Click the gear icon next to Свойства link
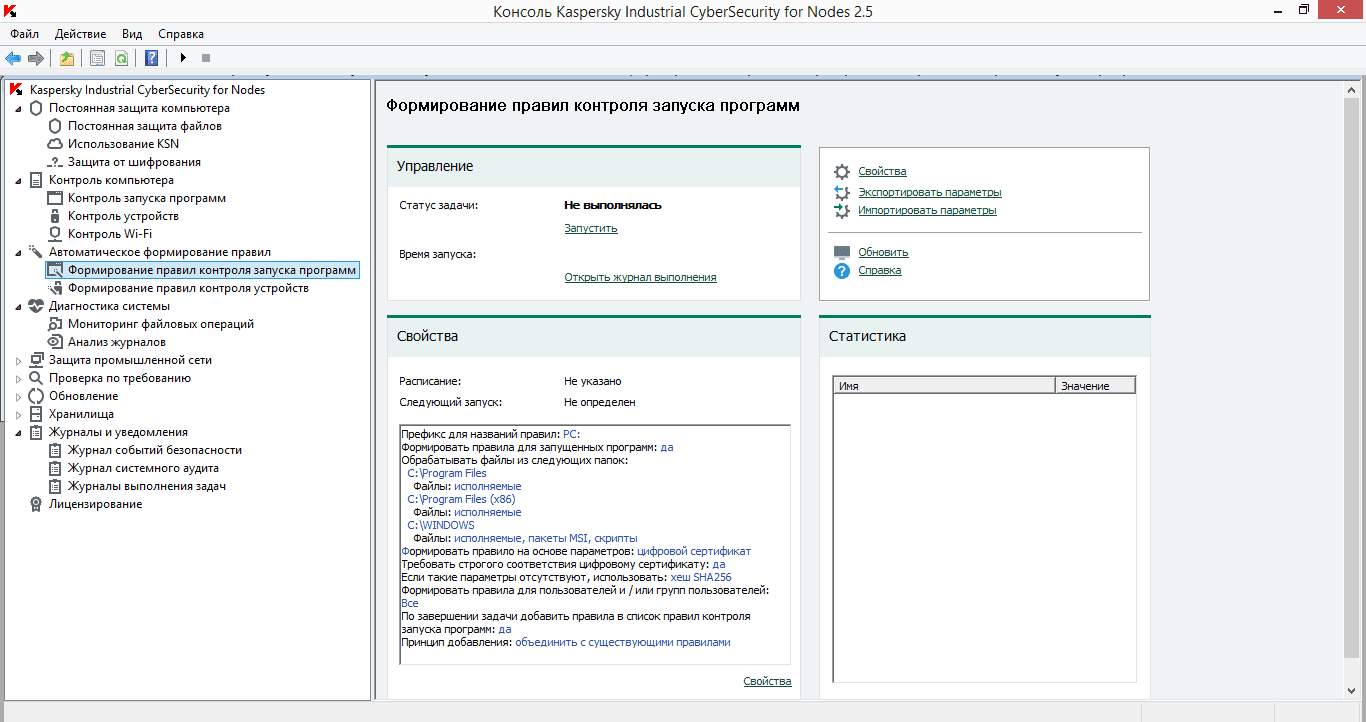The width and height of the screenshot is (1366, 722). (842, 172)
